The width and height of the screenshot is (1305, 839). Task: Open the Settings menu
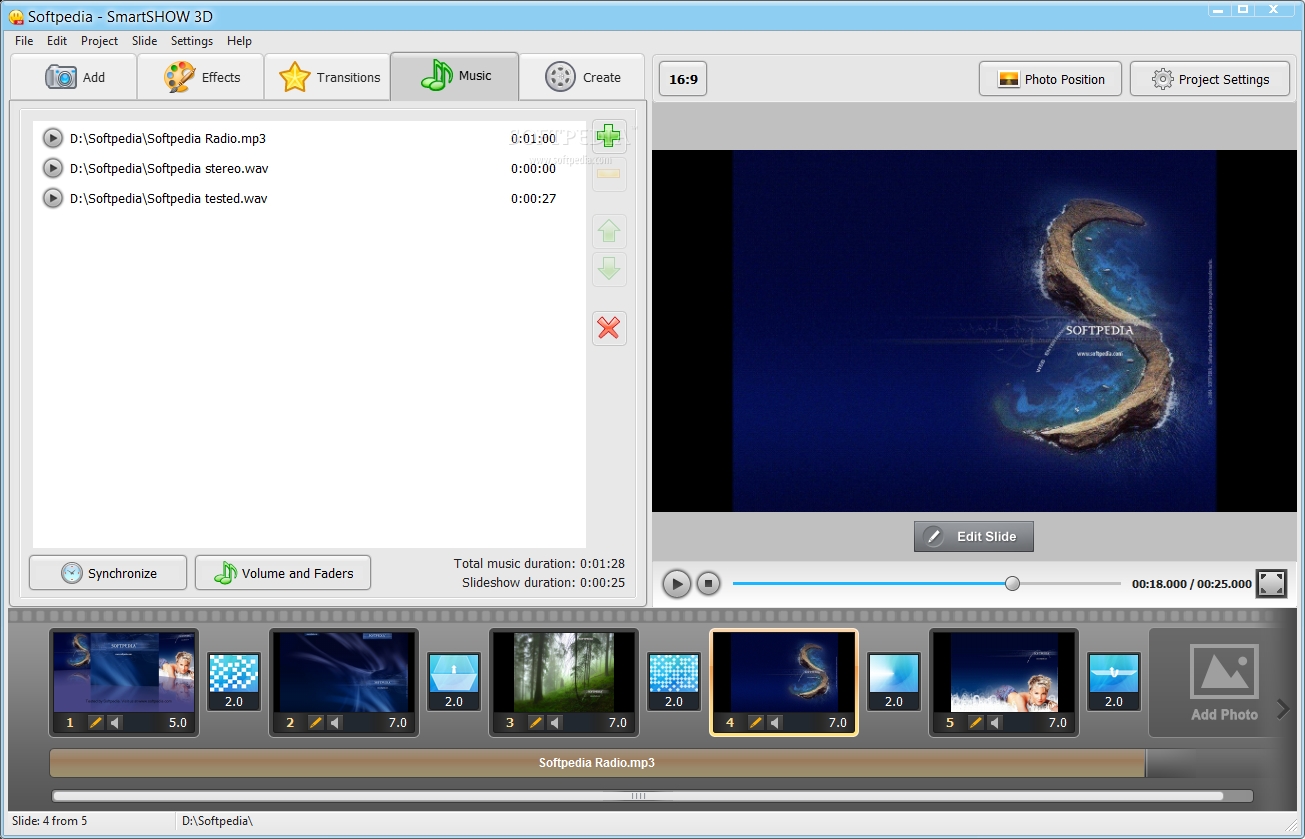192,41
